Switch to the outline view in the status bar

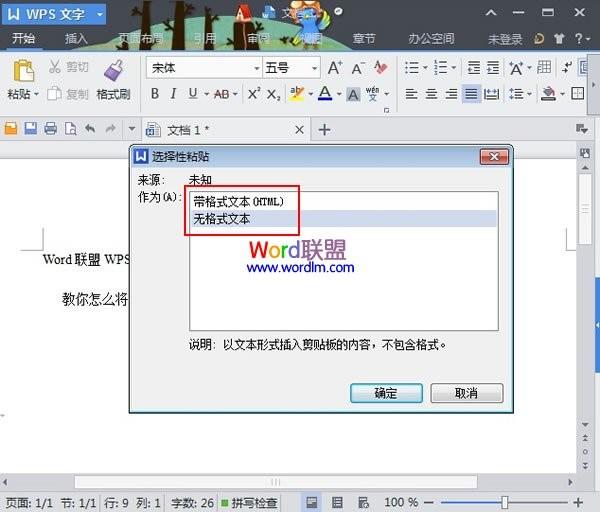[336, 502]
